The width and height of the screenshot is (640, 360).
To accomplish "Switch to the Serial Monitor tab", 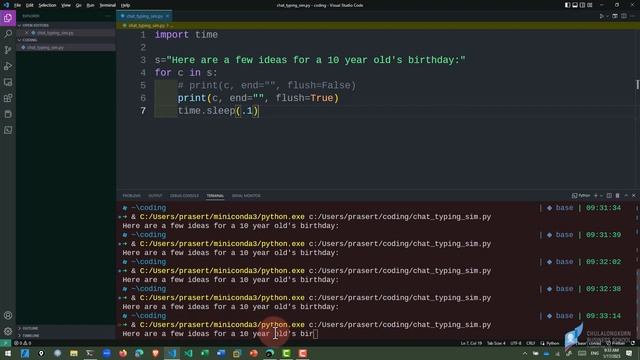I will click(x=246, y=196).
